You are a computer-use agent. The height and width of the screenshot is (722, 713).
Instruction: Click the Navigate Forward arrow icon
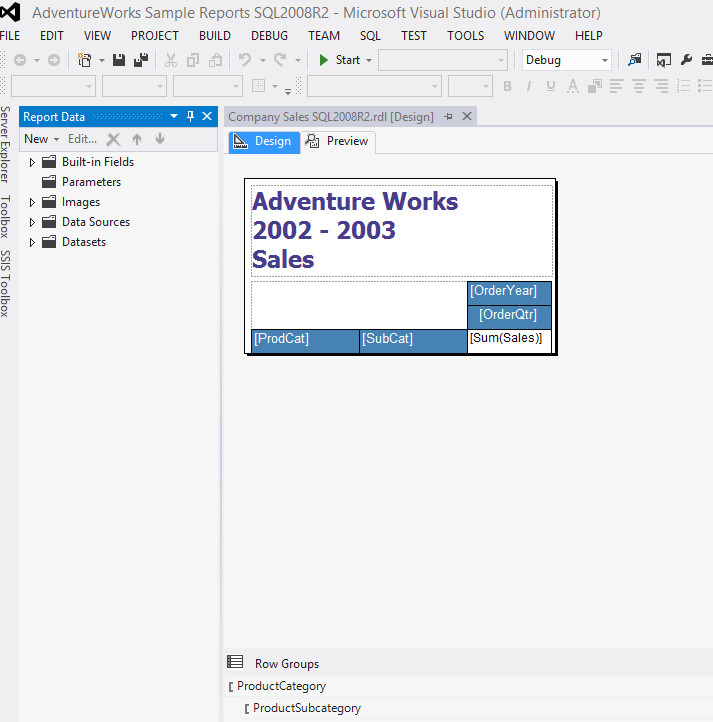pos(54,60)
